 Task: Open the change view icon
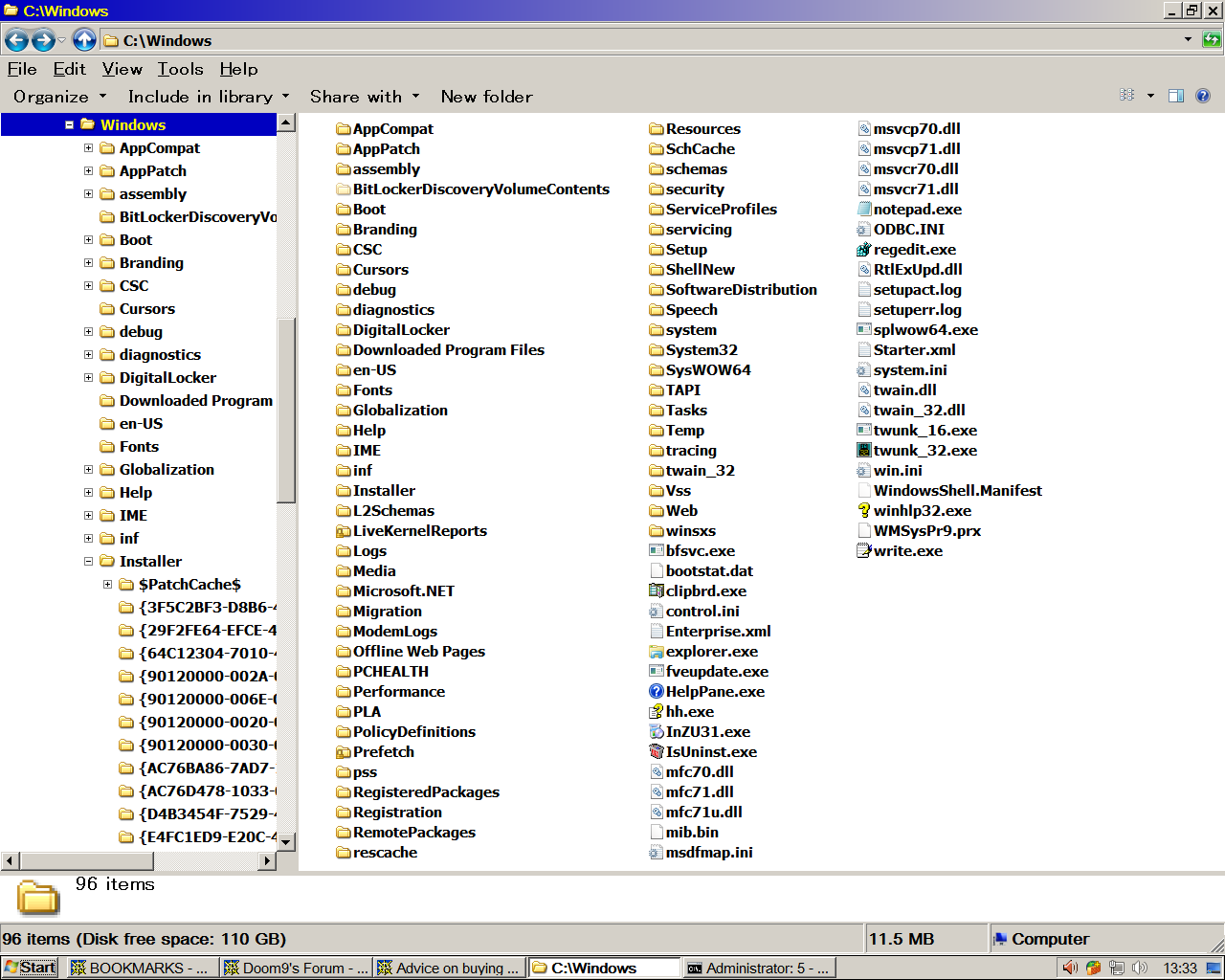click(1127, 96)
